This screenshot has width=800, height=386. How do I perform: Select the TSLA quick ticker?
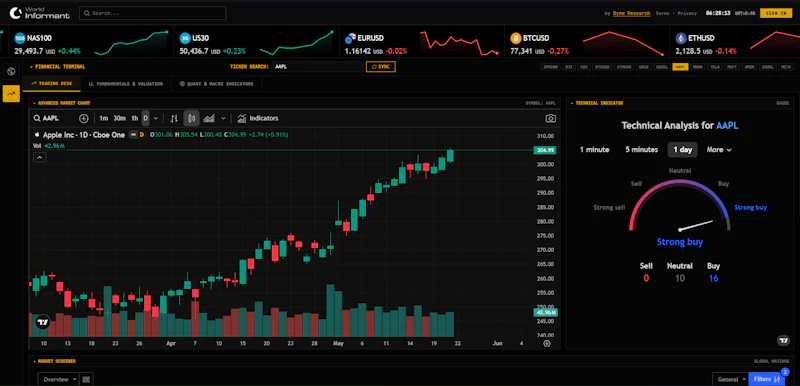point(715,67)
